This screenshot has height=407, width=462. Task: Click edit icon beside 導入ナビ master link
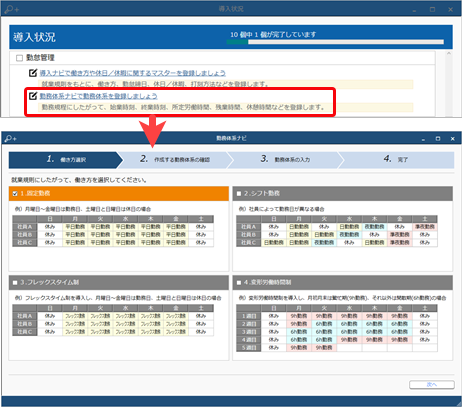tap(33, 73)
